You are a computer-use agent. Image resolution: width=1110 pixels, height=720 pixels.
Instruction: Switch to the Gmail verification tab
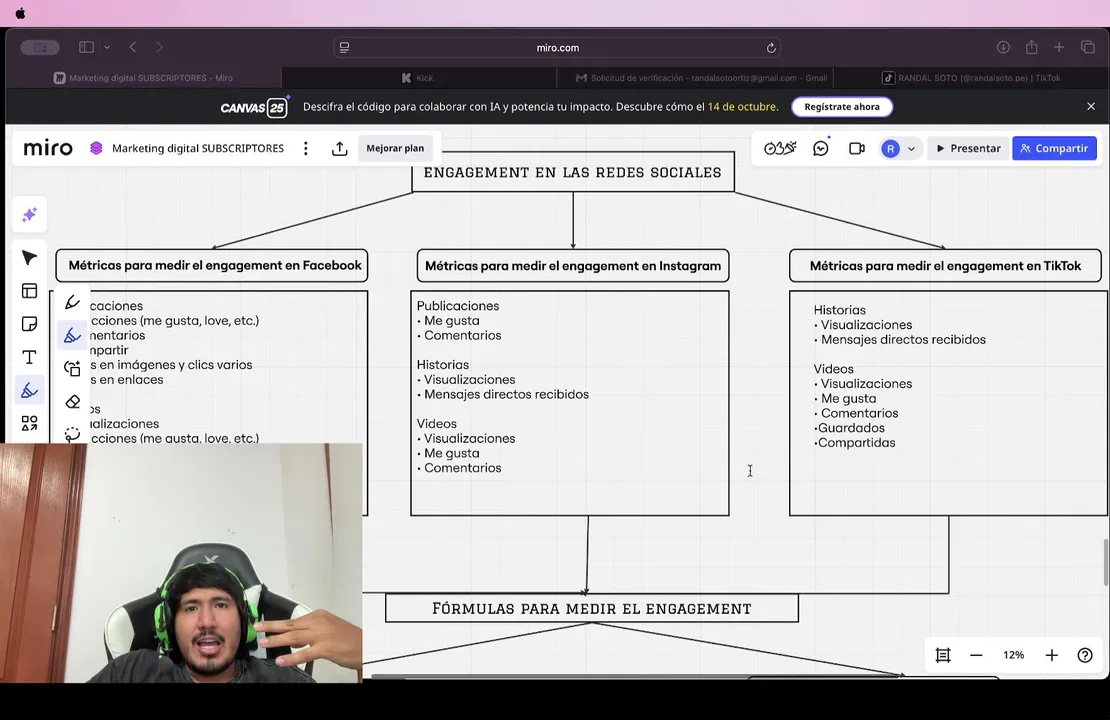[x=695, y=78]
